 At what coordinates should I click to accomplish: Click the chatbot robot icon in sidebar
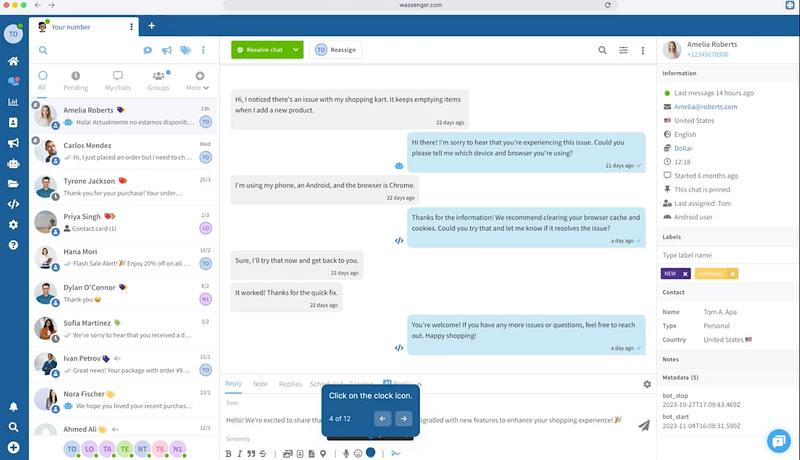13,163
